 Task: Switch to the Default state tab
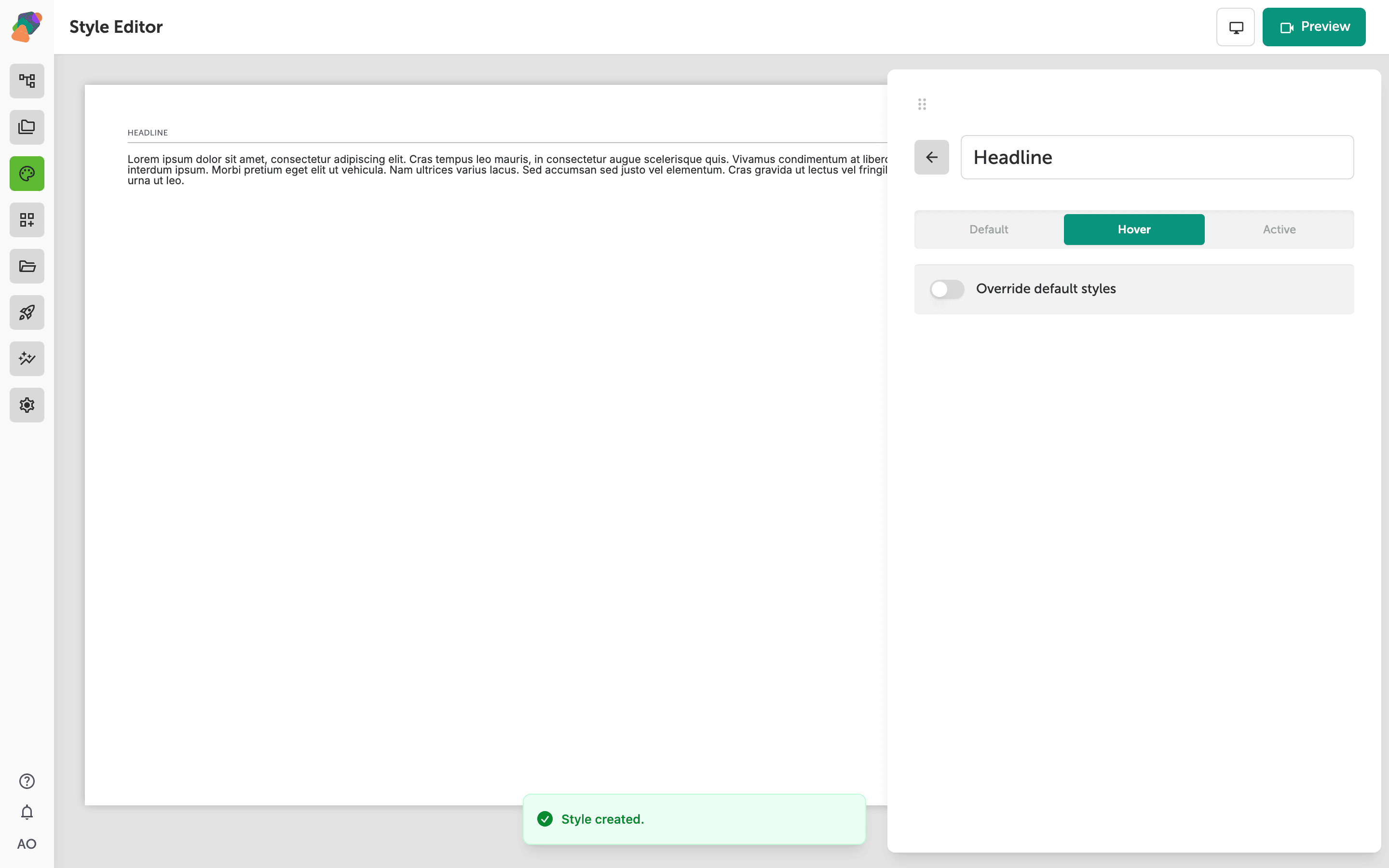coord(988,230)
